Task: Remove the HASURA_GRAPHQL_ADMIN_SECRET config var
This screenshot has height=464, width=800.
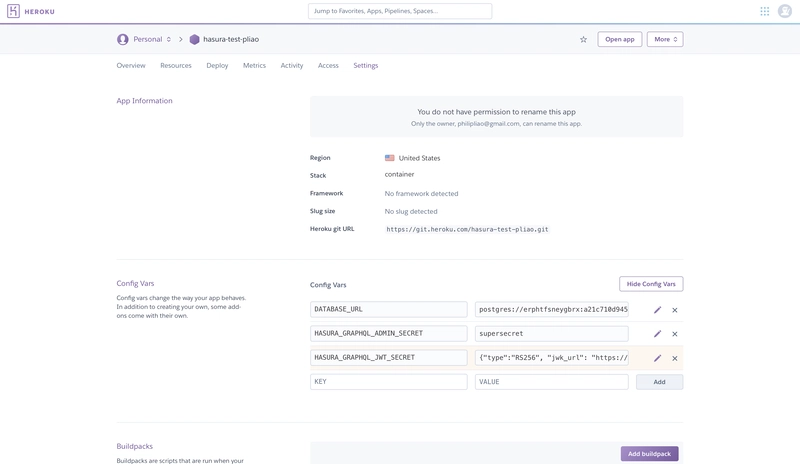Action: tap(674, 334)
